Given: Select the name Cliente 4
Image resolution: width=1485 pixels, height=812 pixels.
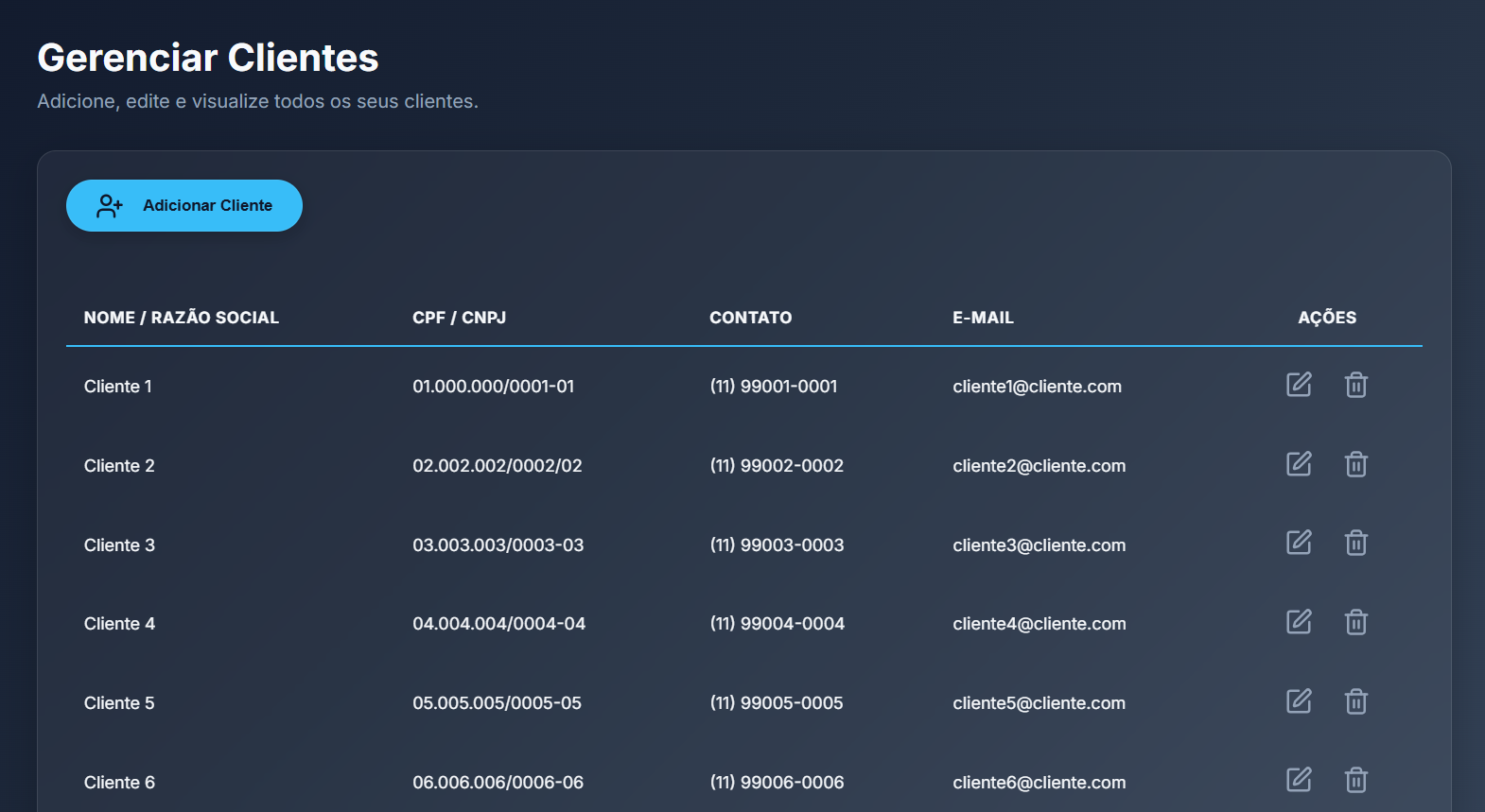Looking at the screenshot, I should (119, 624).
